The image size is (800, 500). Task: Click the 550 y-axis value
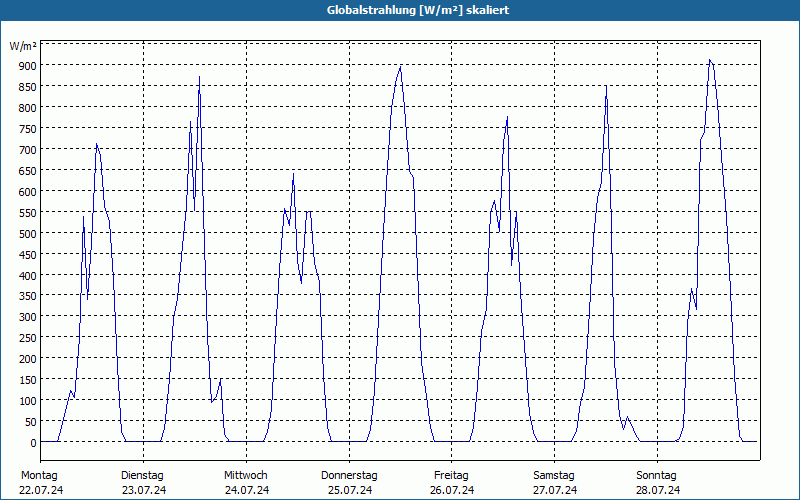[28, 213]
